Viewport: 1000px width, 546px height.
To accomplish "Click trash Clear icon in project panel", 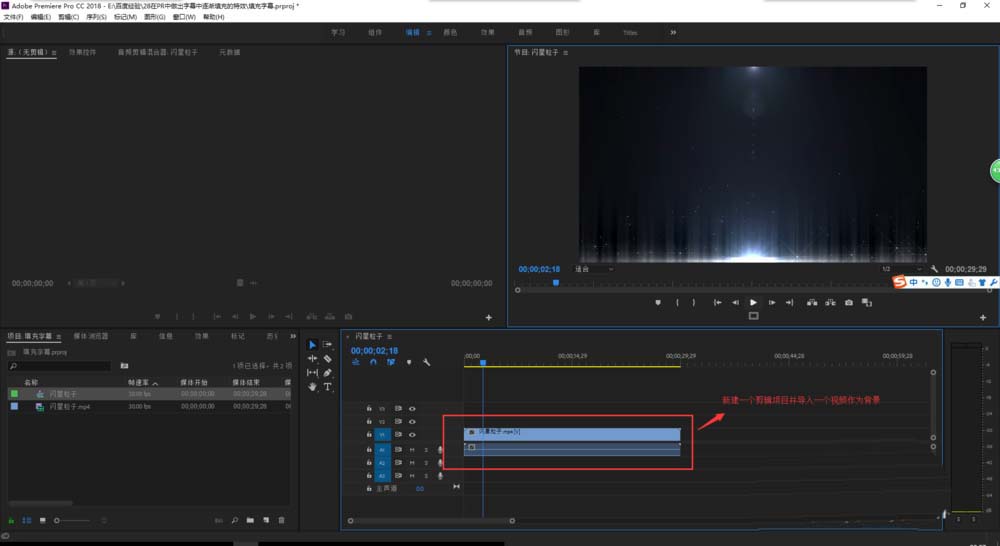I will click(x=281, y=520).
